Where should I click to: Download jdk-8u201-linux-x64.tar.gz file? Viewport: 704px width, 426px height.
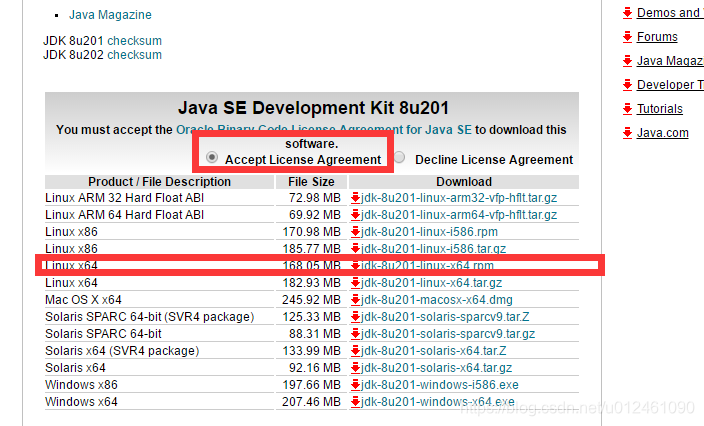431,283
